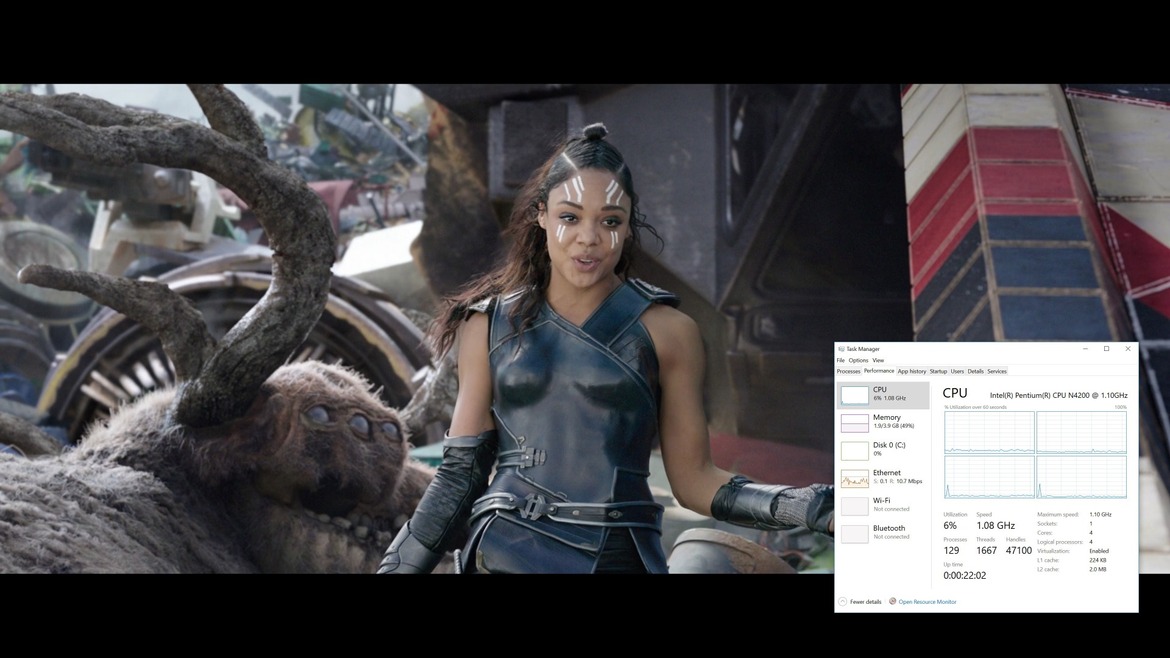Open Resource Monitor link
The image size is (1170, 658).
[x=922, y=601]
